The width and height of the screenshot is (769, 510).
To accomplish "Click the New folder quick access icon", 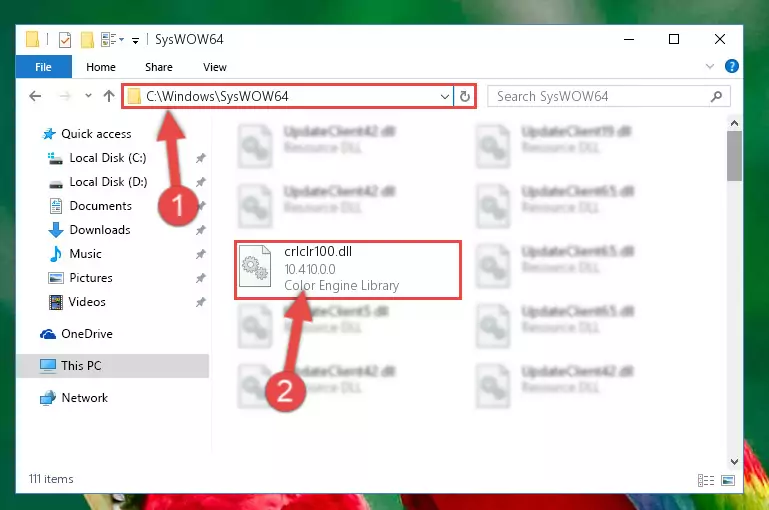I will click(87, 40).
